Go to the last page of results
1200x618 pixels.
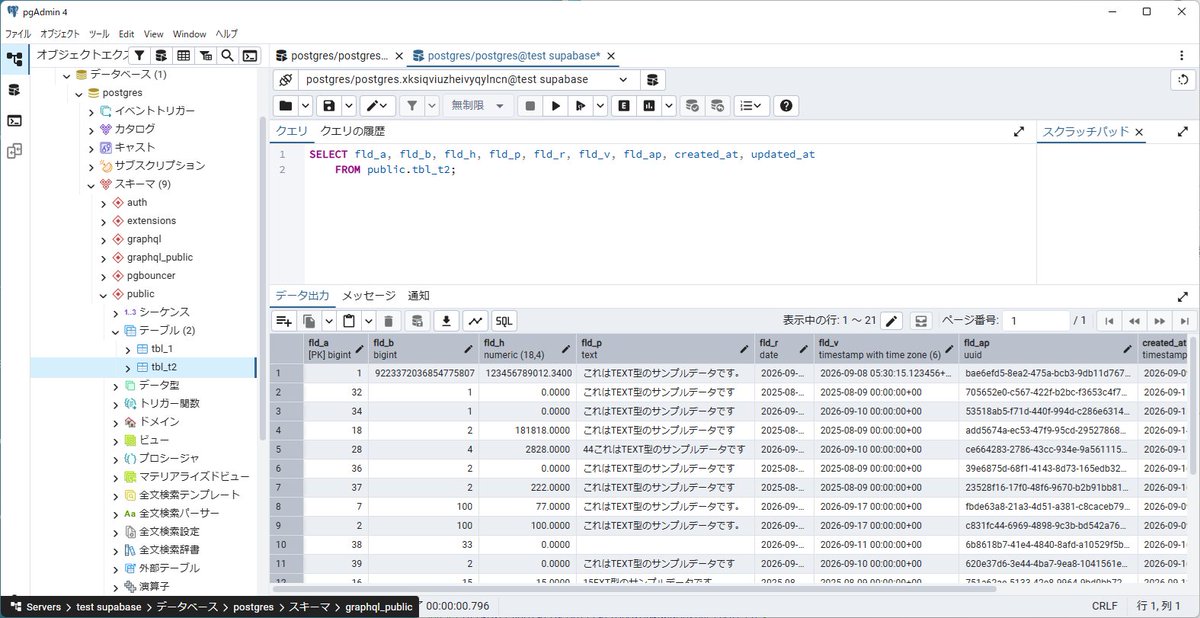1184,320
